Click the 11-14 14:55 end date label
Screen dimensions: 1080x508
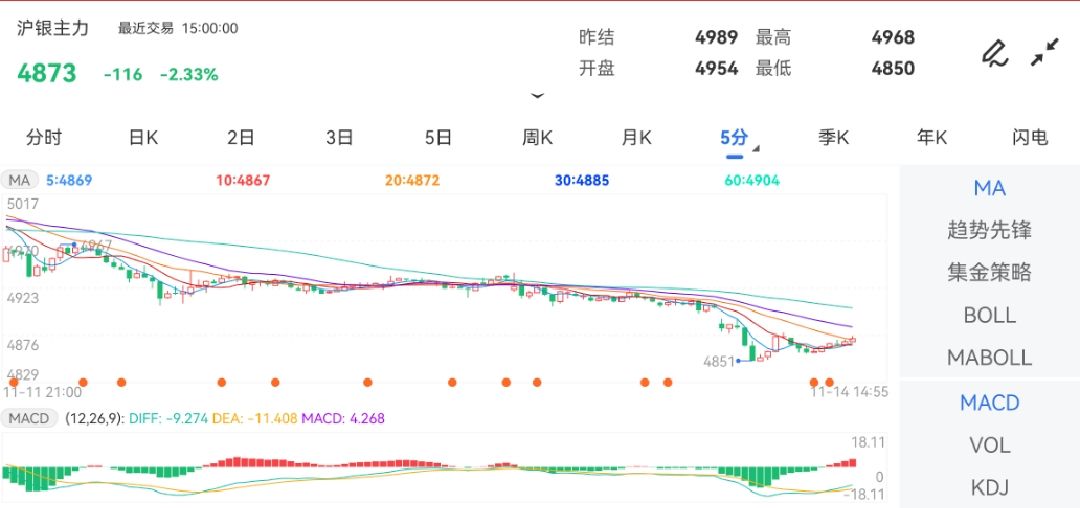point(849,392)
